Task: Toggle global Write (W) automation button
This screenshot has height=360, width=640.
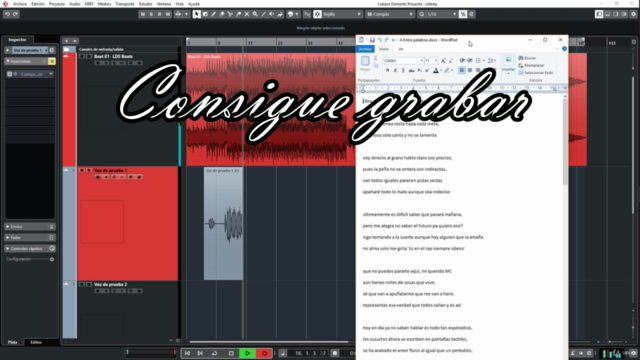Action: click(167, 14)
